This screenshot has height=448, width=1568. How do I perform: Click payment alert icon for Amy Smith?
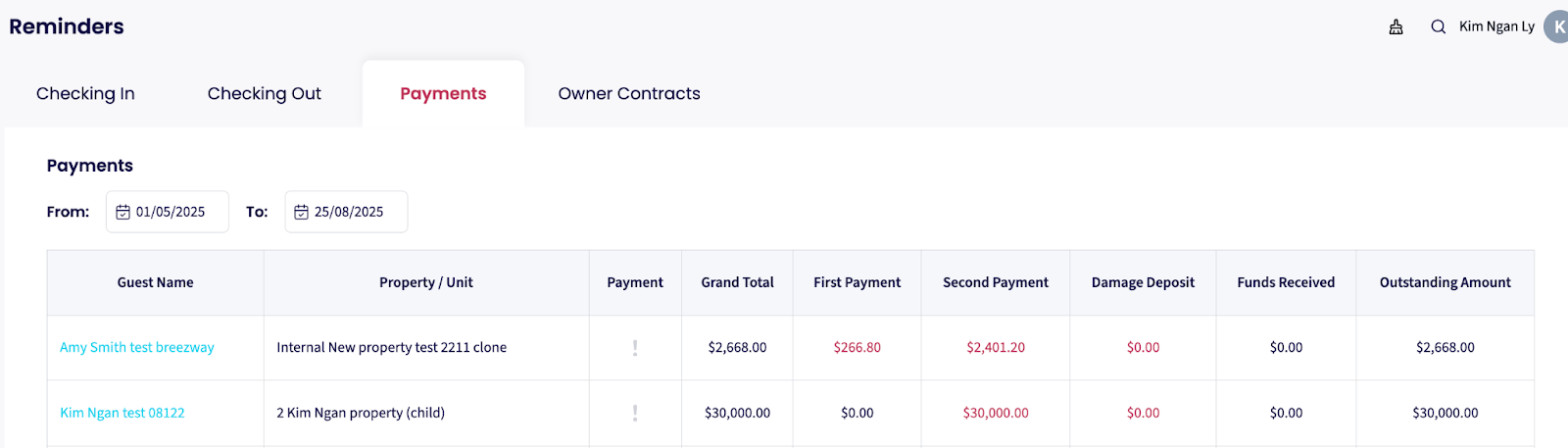[635, 348]
